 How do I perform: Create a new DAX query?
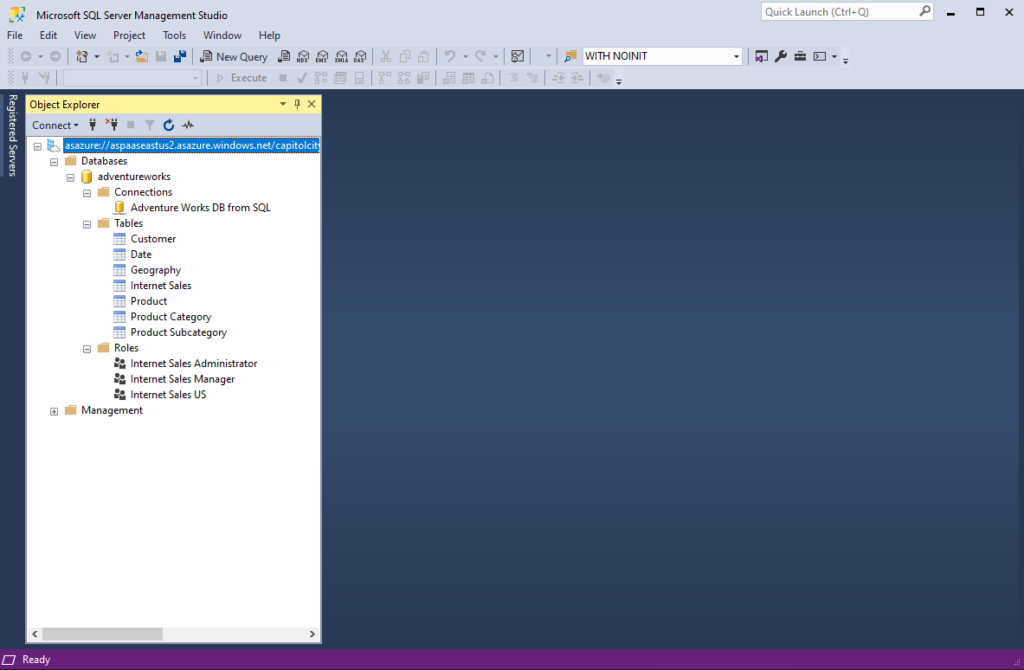pyautogui.click(x=360, y=56)
